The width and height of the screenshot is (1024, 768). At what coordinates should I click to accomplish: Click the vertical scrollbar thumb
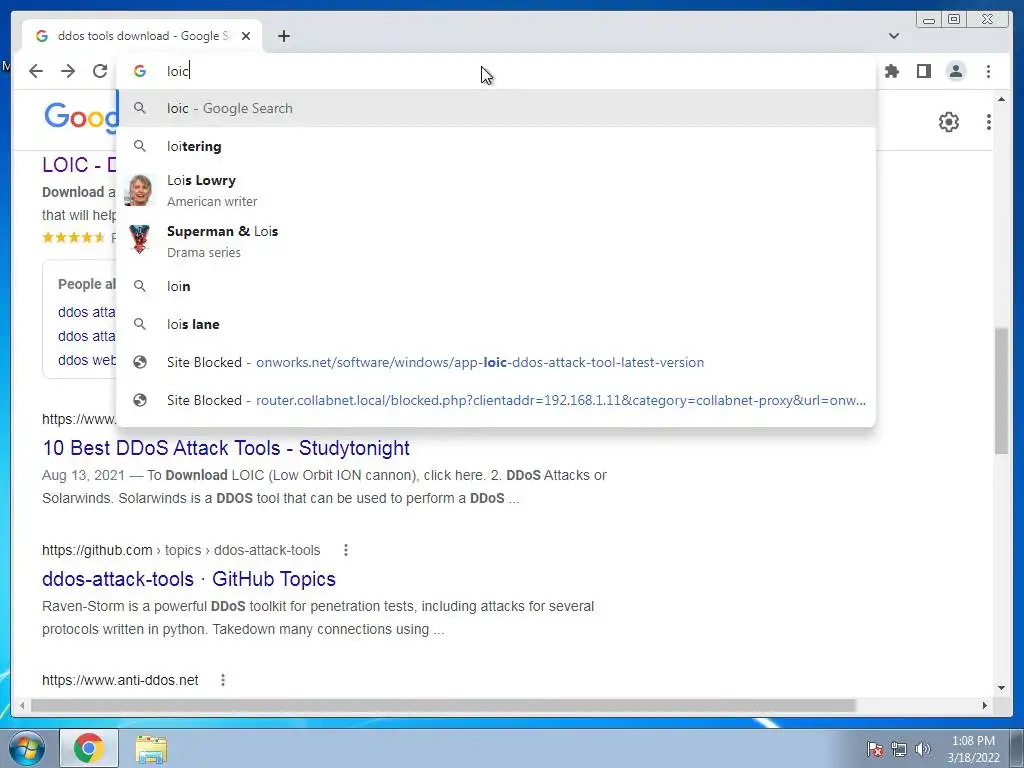point(1001,391)
